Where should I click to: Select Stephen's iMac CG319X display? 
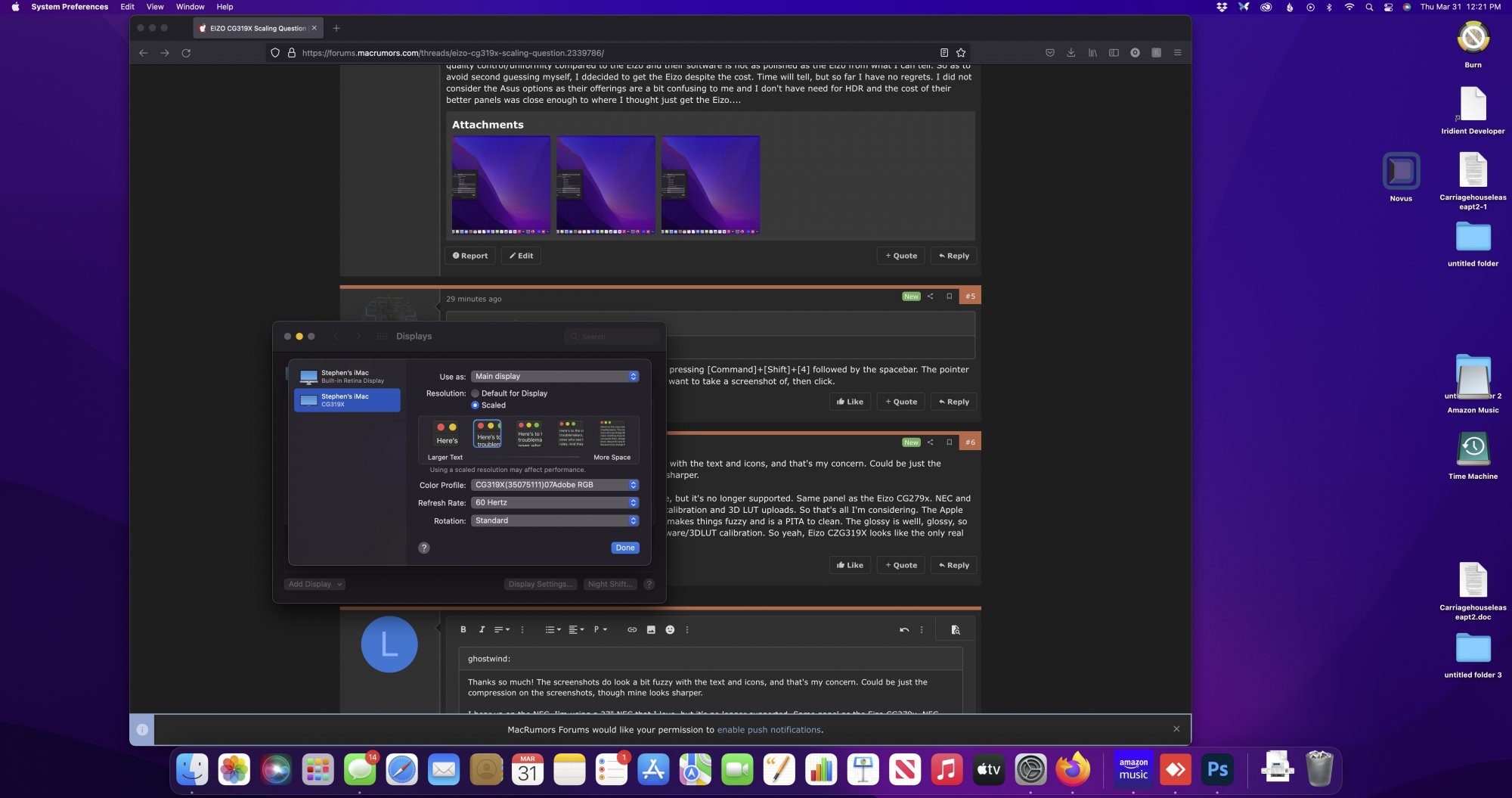347,400
